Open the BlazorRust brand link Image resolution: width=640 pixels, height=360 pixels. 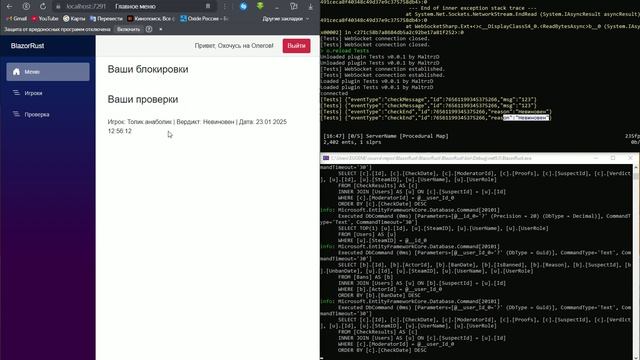coord(27,46)
